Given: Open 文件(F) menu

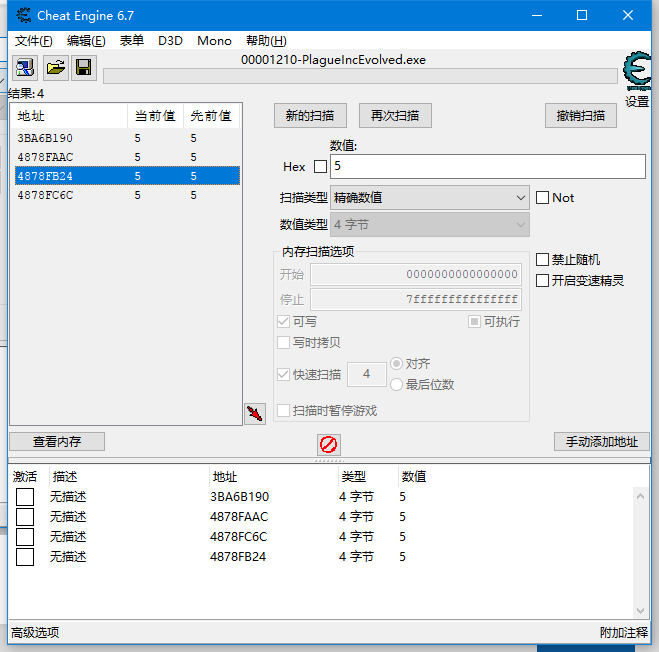Looking at the screenshot, I should tap(34, 41).
